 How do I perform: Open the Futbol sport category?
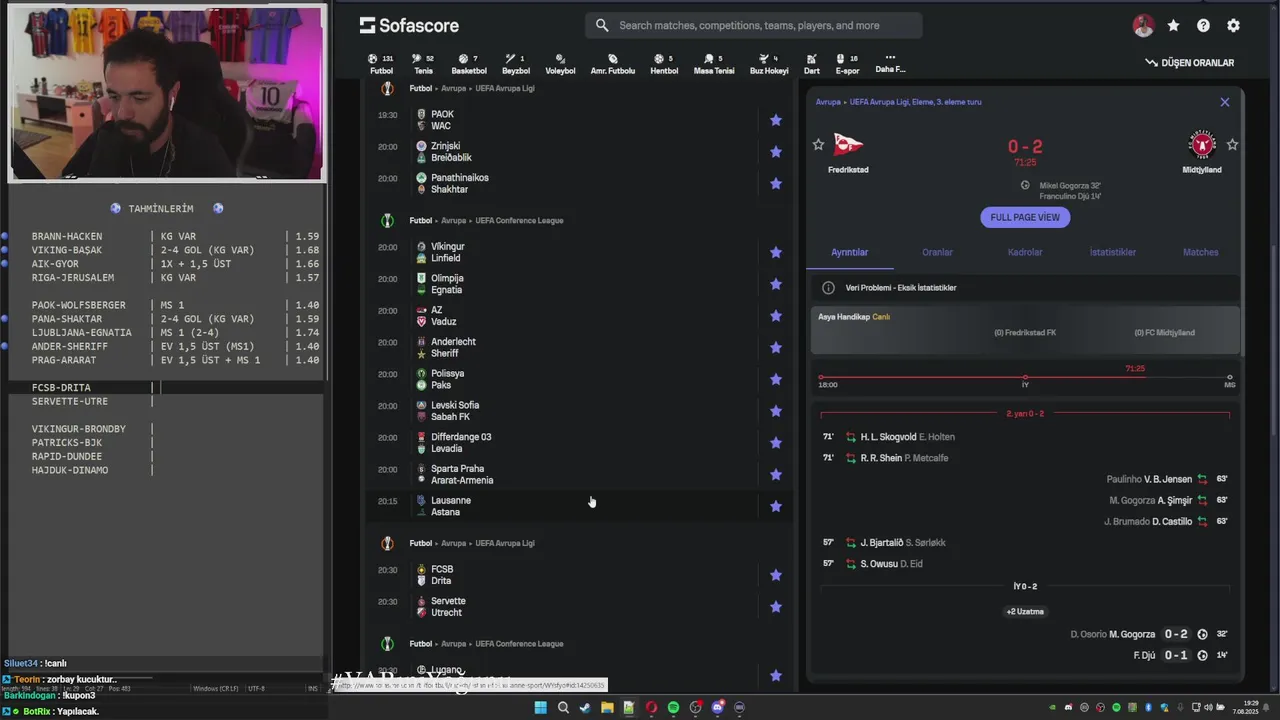[x=381, y=64]
